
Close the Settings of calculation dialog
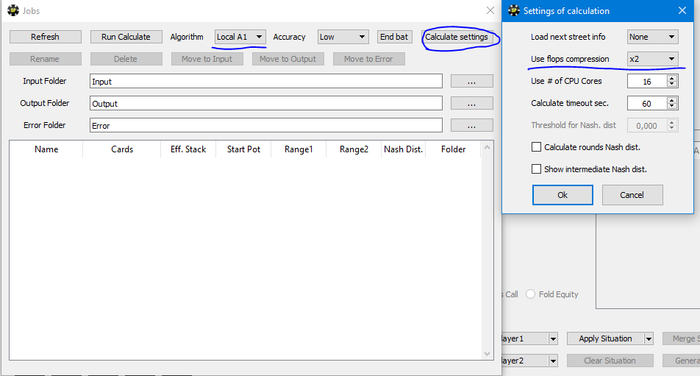[x=682, y=10]
